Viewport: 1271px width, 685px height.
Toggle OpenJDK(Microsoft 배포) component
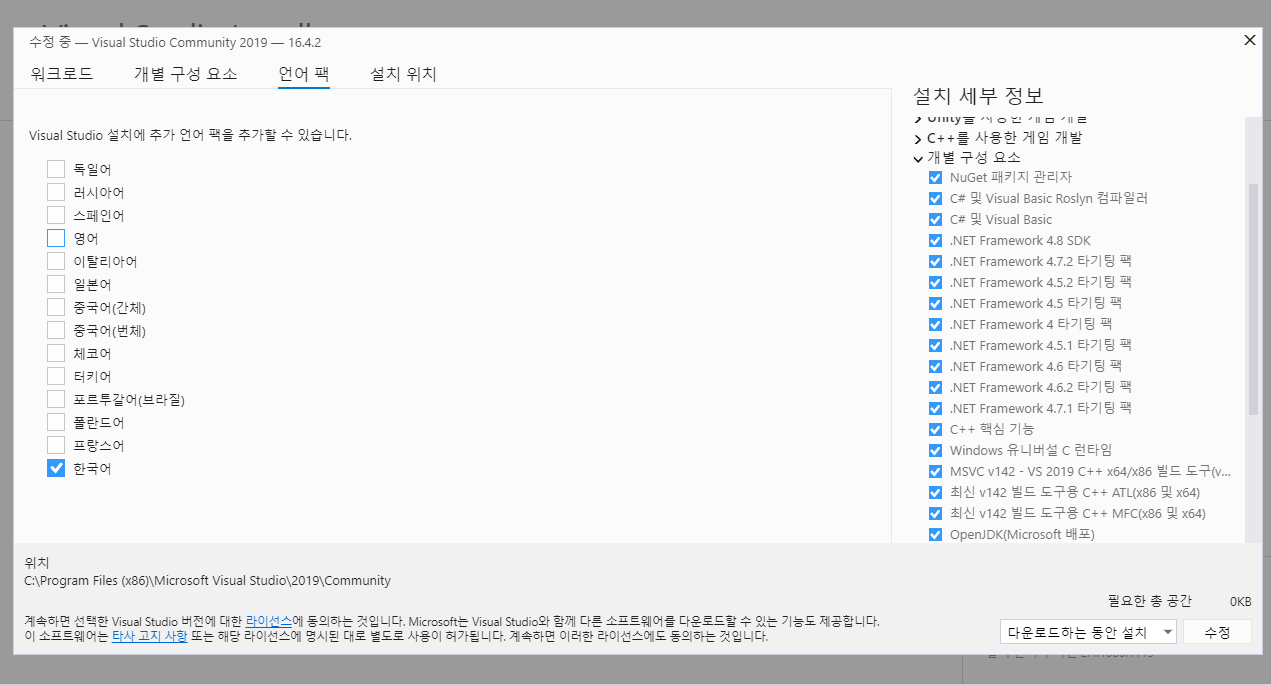(x=936, y=534)
